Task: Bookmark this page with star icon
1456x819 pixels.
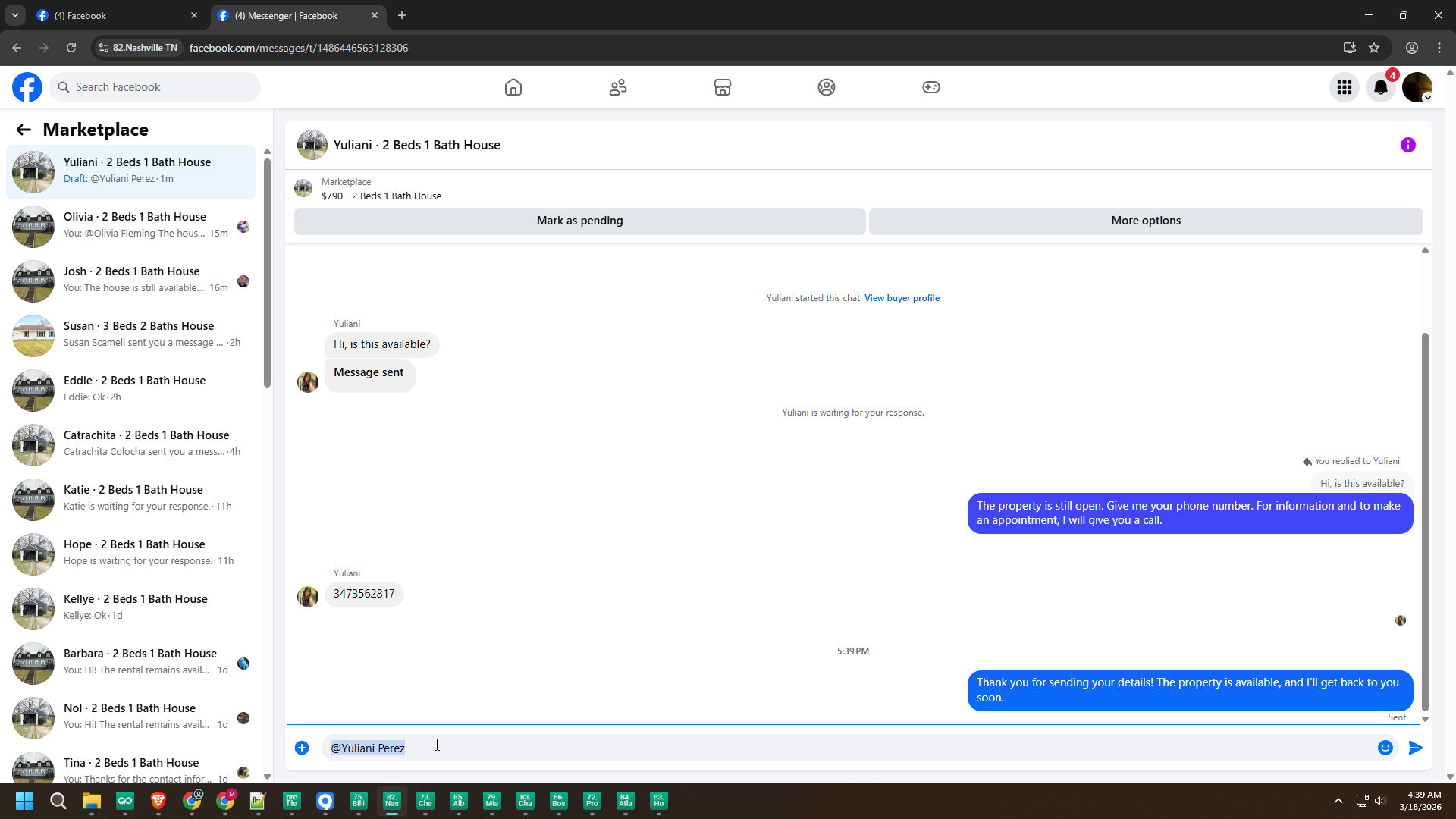Action: point(1374,48)
